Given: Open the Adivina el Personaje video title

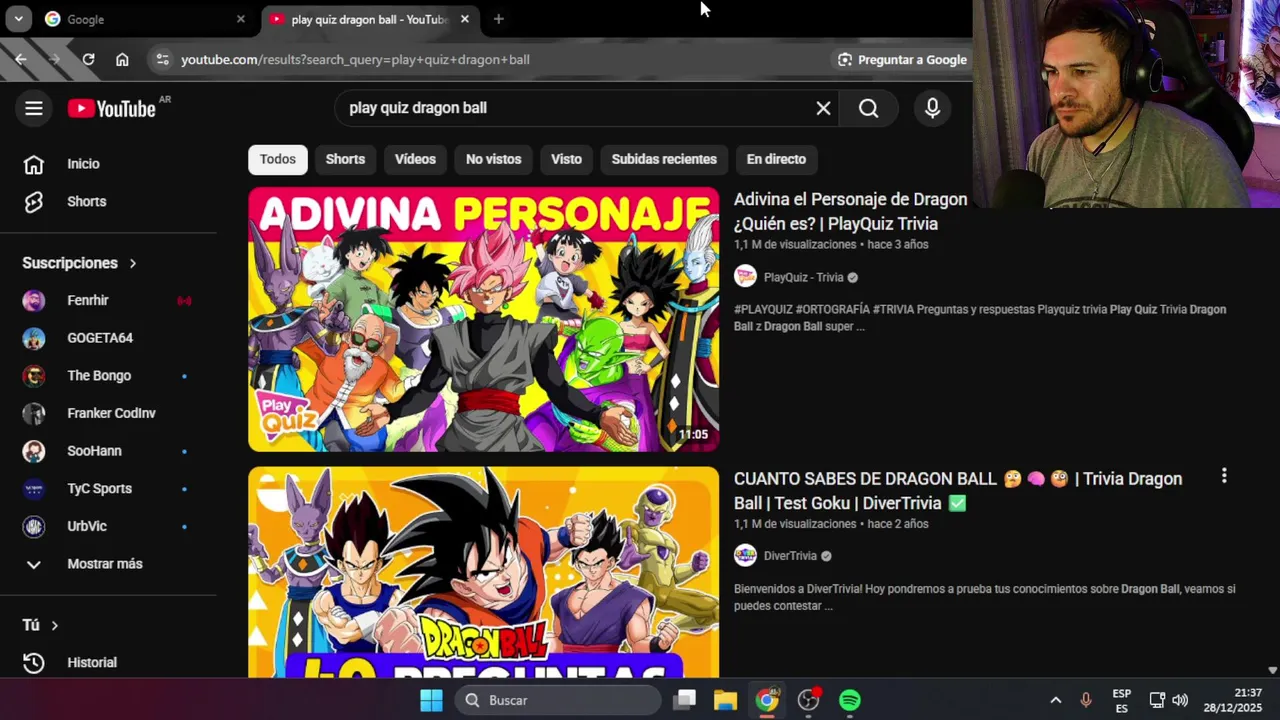Looking at the screenshot, I should coord(850,212).
